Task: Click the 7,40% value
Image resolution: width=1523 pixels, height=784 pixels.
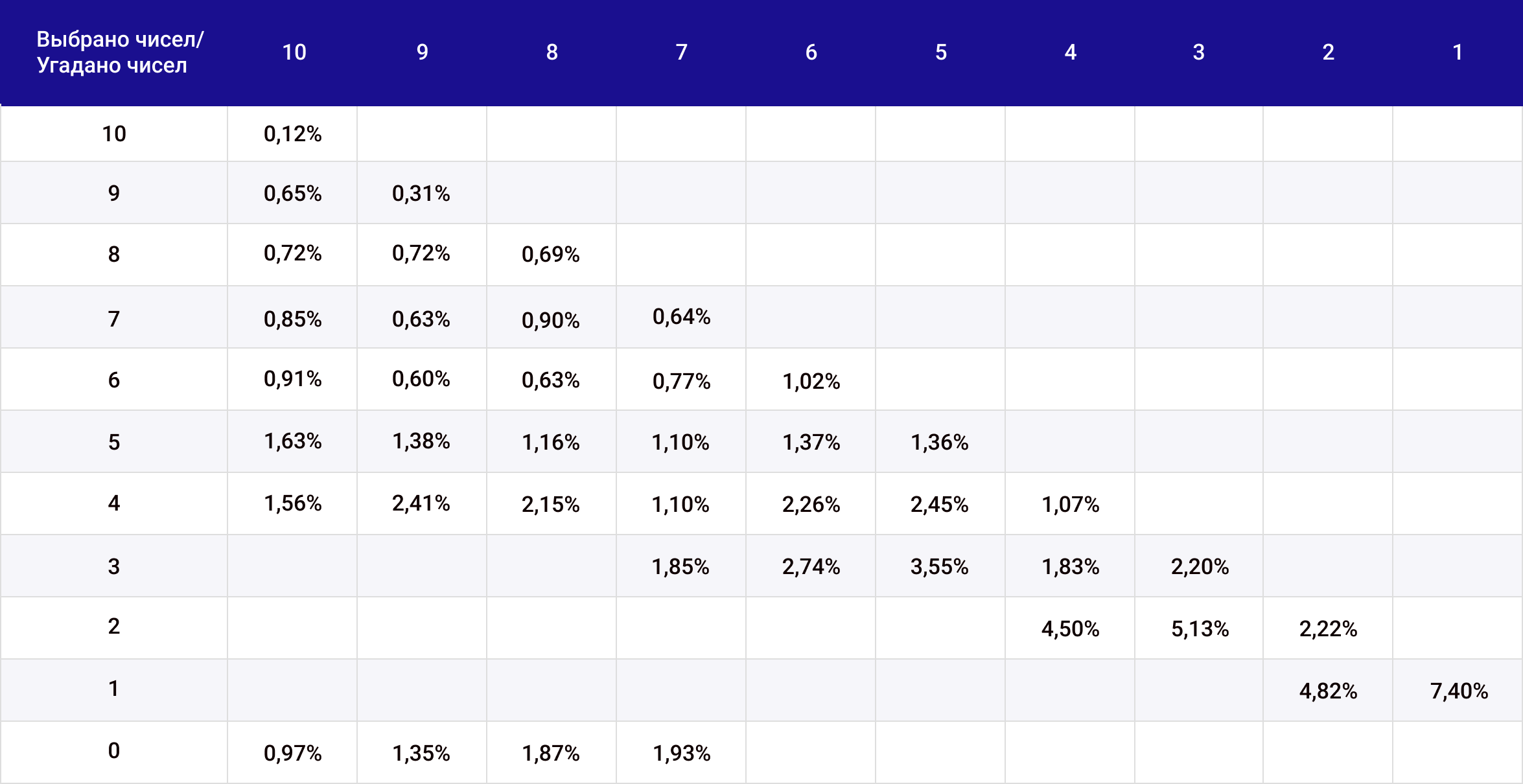Action: tap(1459, 691)
